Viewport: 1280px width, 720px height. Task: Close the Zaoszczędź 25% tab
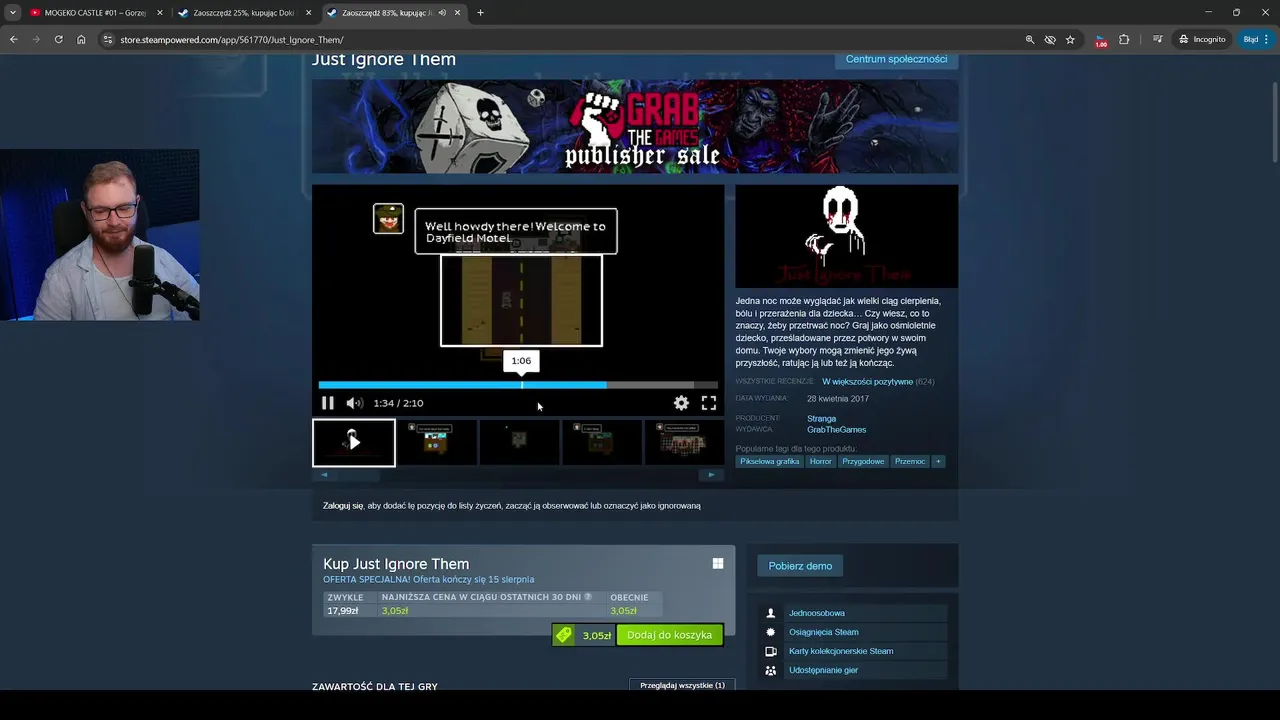pyautogui.click(x=308, y=13)
